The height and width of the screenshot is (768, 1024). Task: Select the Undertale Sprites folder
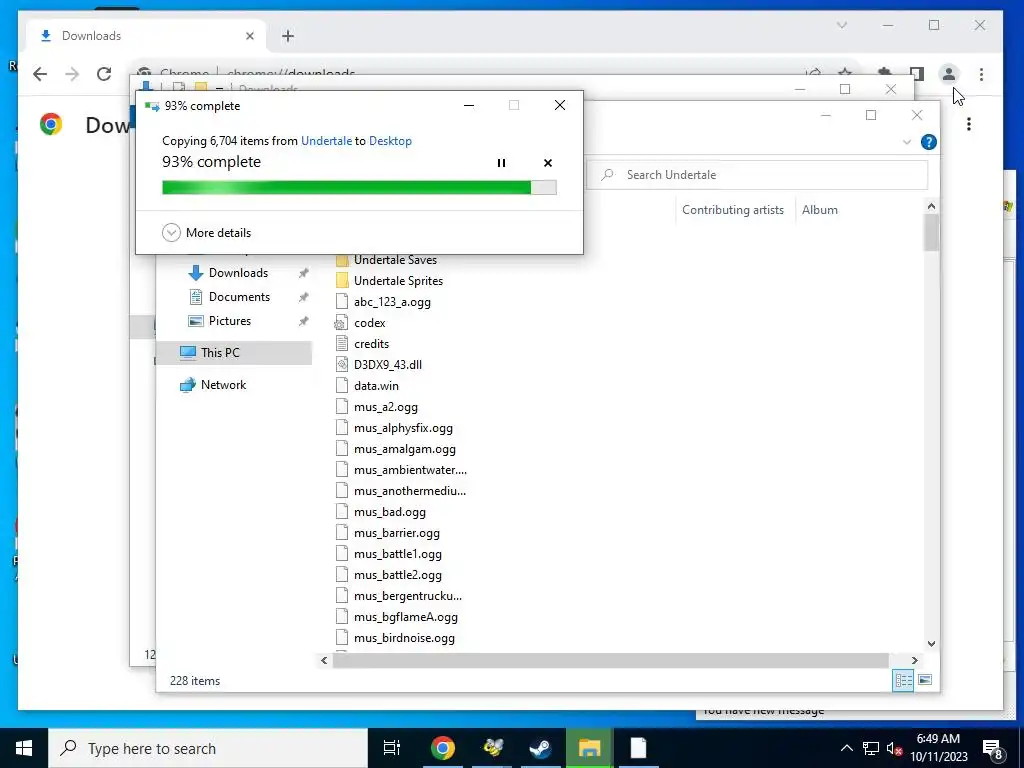[398, 281]
